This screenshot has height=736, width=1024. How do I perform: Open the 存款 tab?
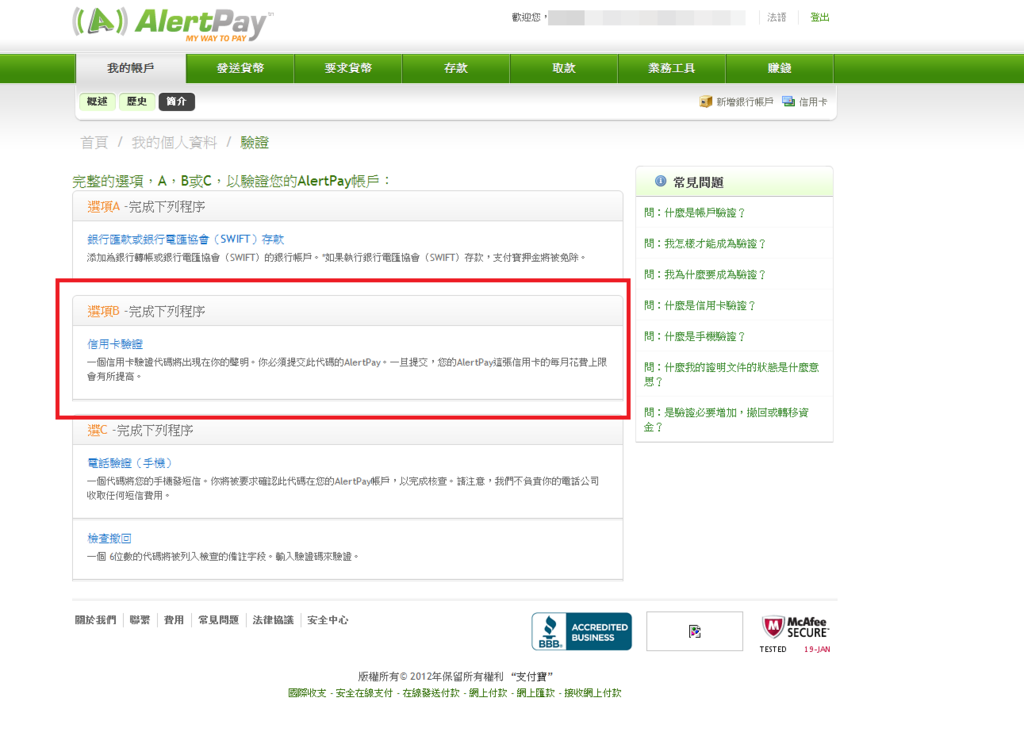(x=456, y=68)
